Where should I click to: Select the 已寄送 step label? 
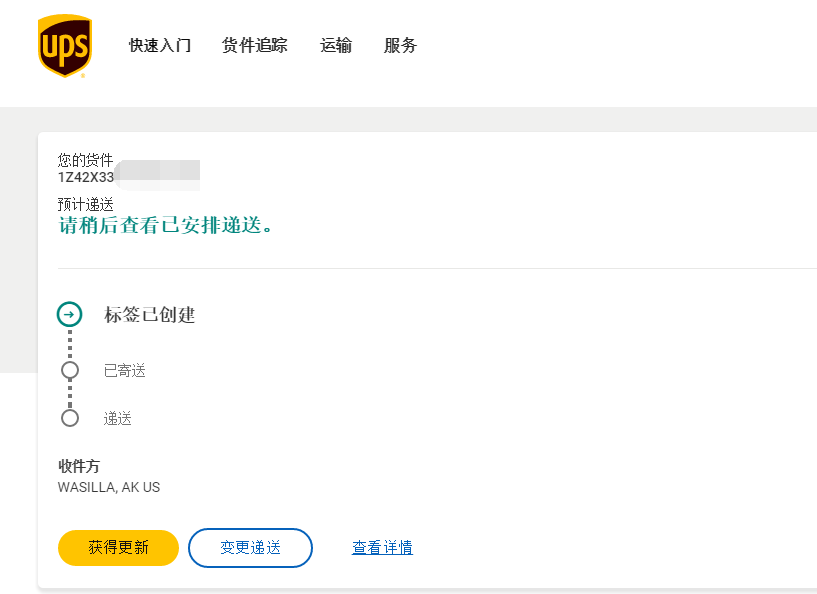click(x=125, y=371)
